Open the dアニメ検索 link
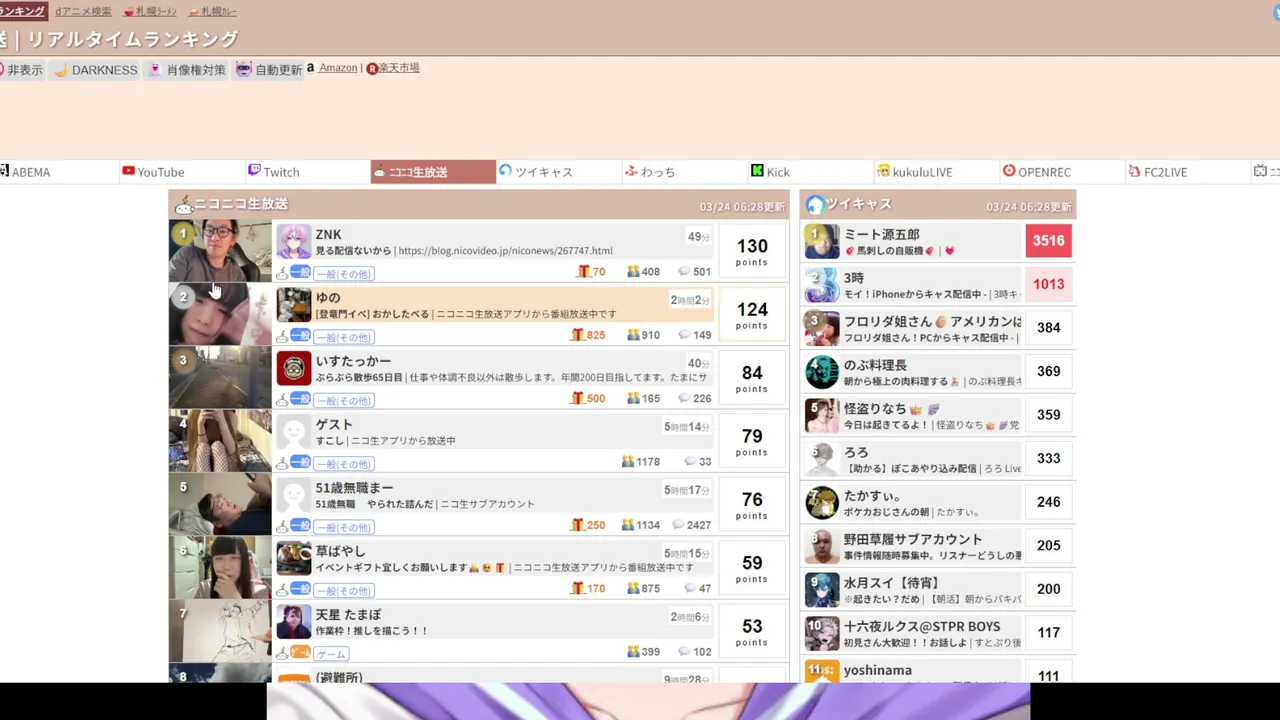Image resolution: width=1280 pixels, height=720 pixels. 83,12
